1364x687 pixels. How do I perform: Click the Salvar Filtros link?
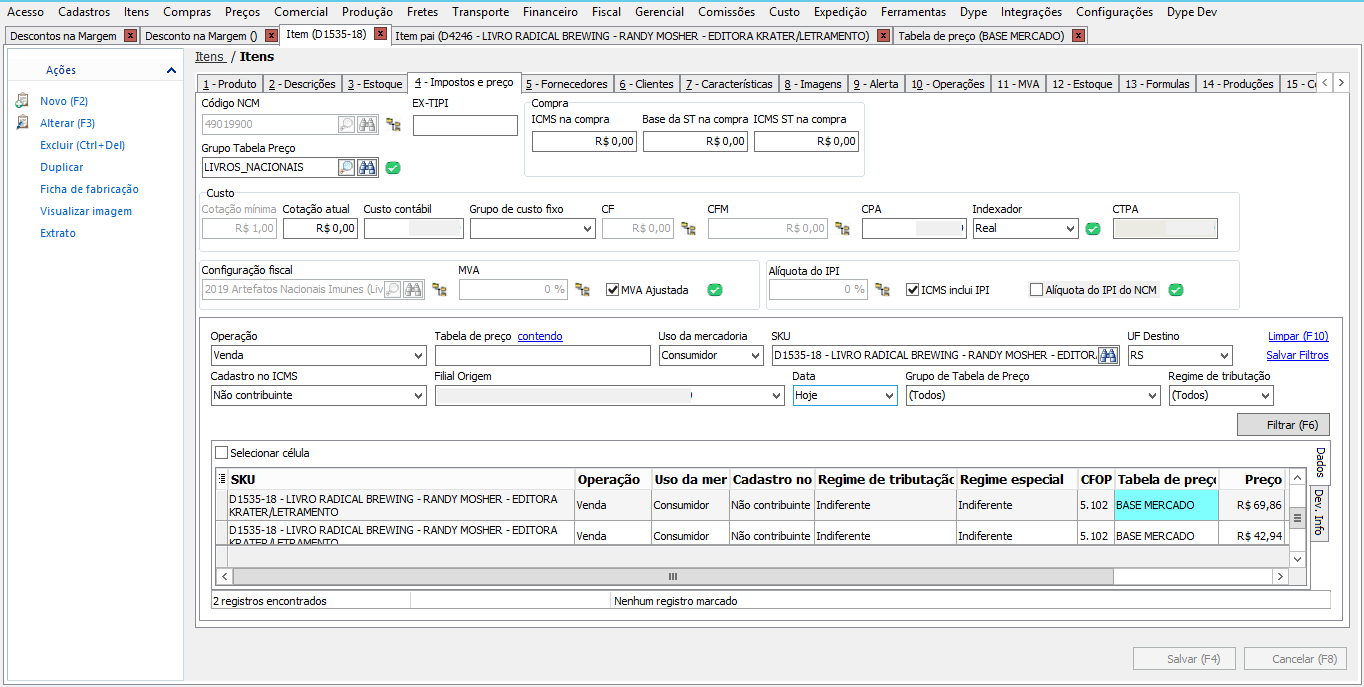click(1297, 355)
